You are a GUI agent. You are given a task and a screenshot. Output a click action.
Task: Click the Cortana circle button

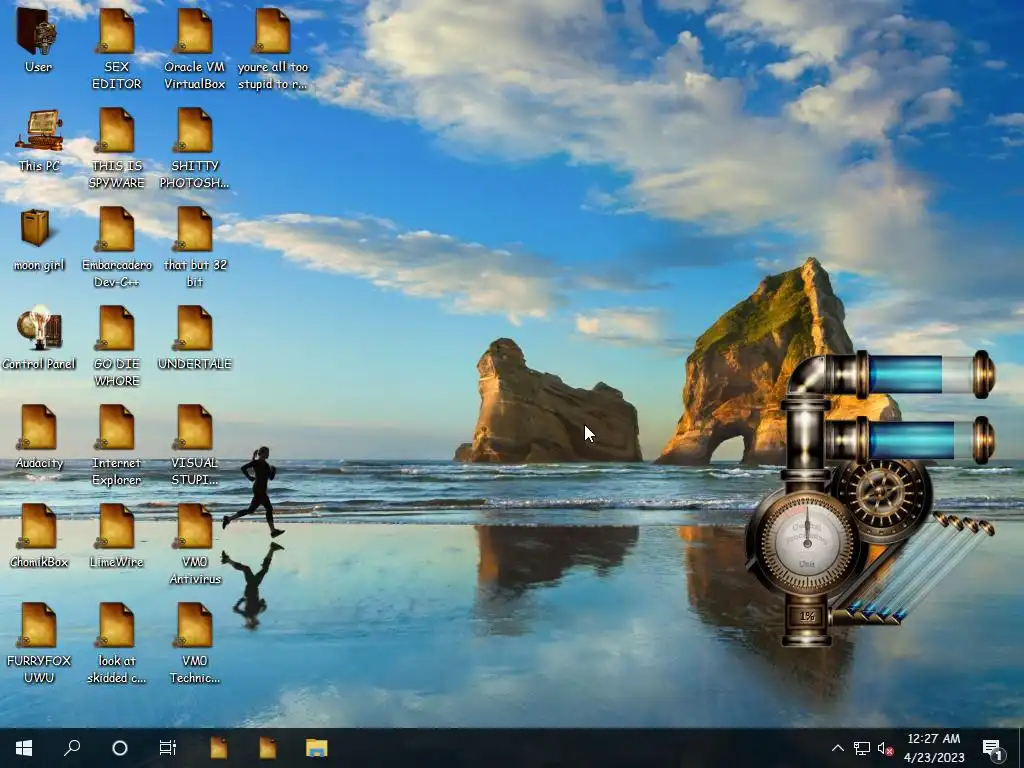click(120, 748)
